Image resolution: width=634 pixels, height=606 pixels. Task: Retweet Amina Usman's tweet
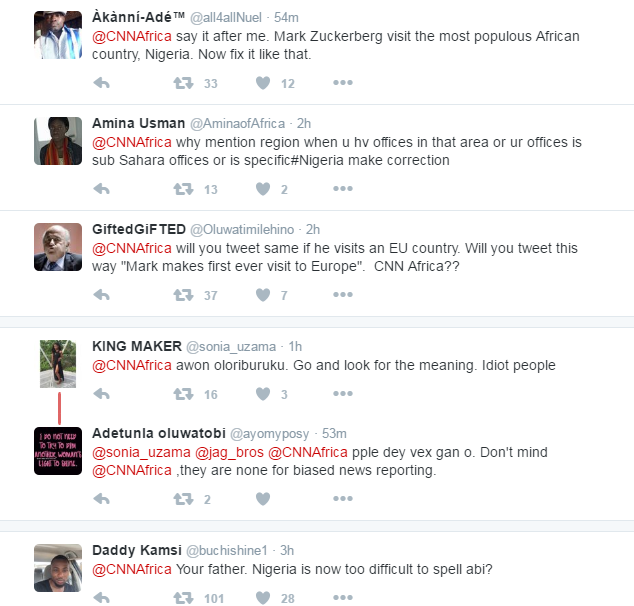[x=183, y=189]
